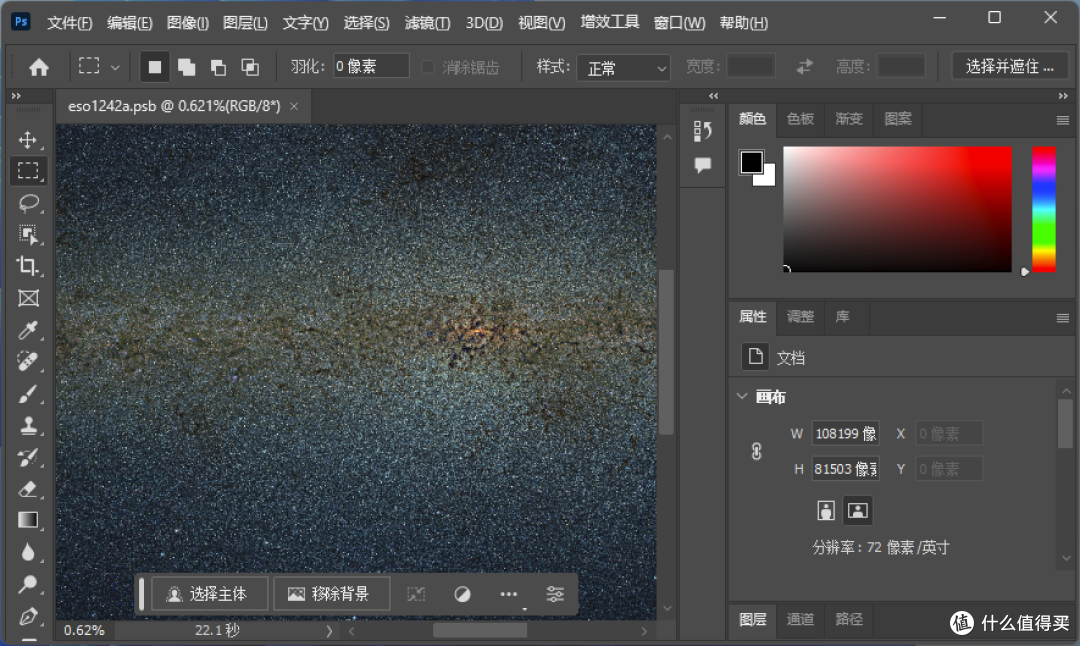Toggle the canvas width-height link icon
The image size is (1080, 646).
pos(756,451)
